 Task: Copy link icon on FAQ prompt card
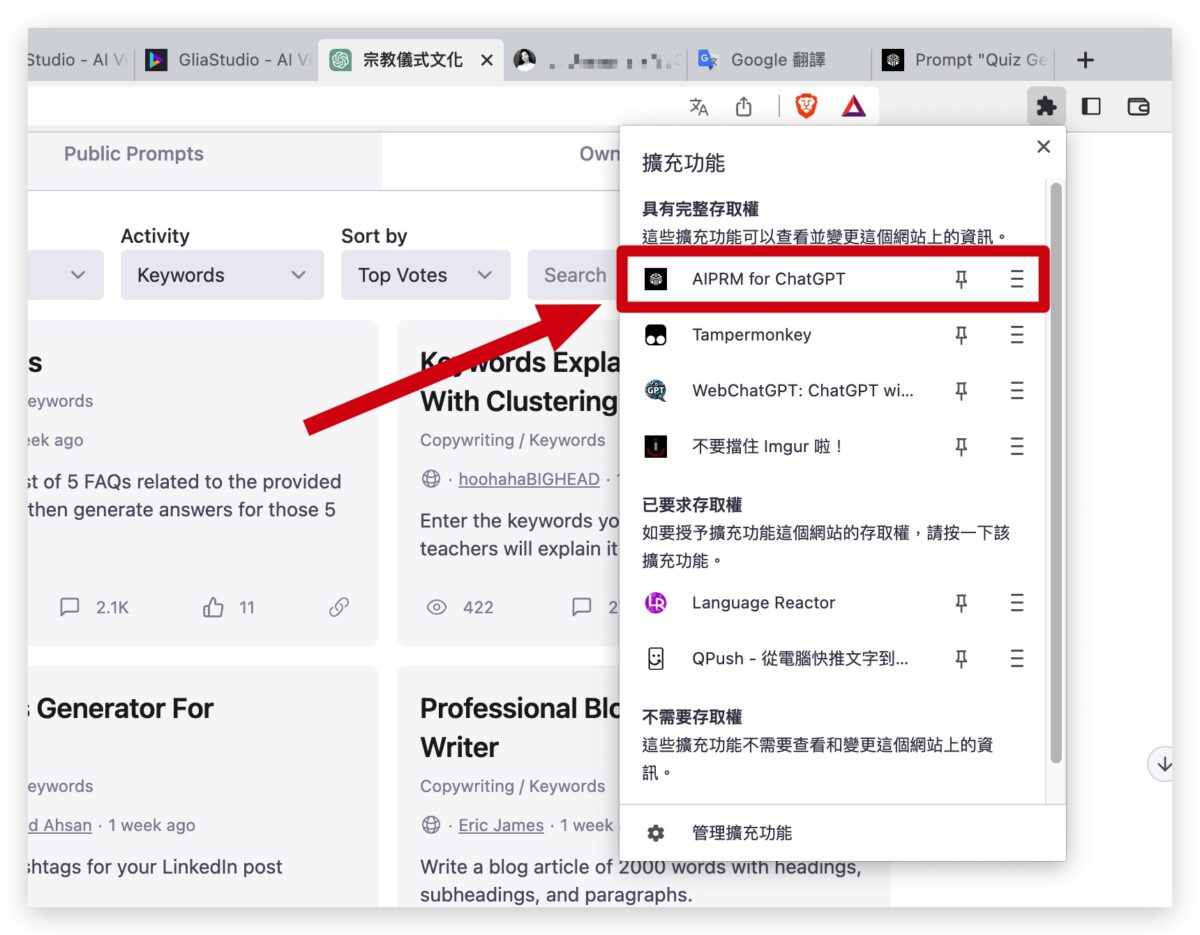tap(339, 607)
